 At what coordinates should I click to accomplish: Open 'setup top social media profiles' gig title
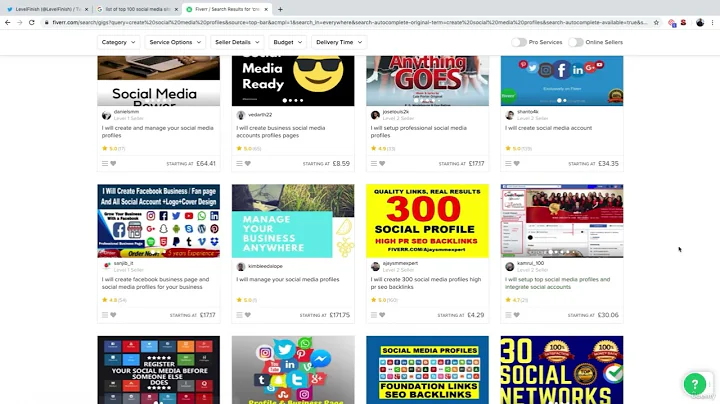click(557, 283)
